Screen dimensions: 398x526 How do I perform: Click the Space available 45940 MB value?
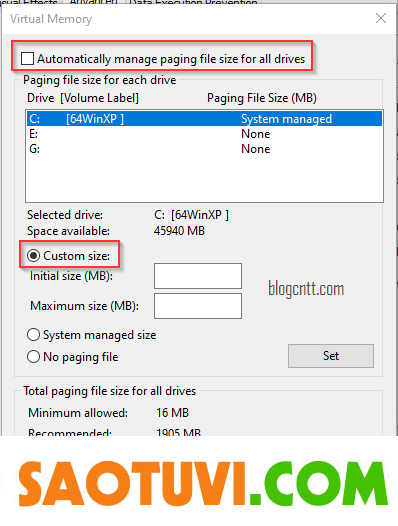(179, 231)
